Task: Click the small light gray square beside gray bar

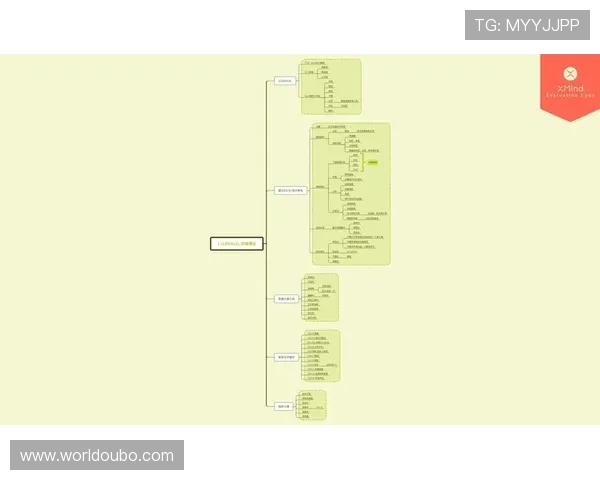Action: [x=540, y=51]
